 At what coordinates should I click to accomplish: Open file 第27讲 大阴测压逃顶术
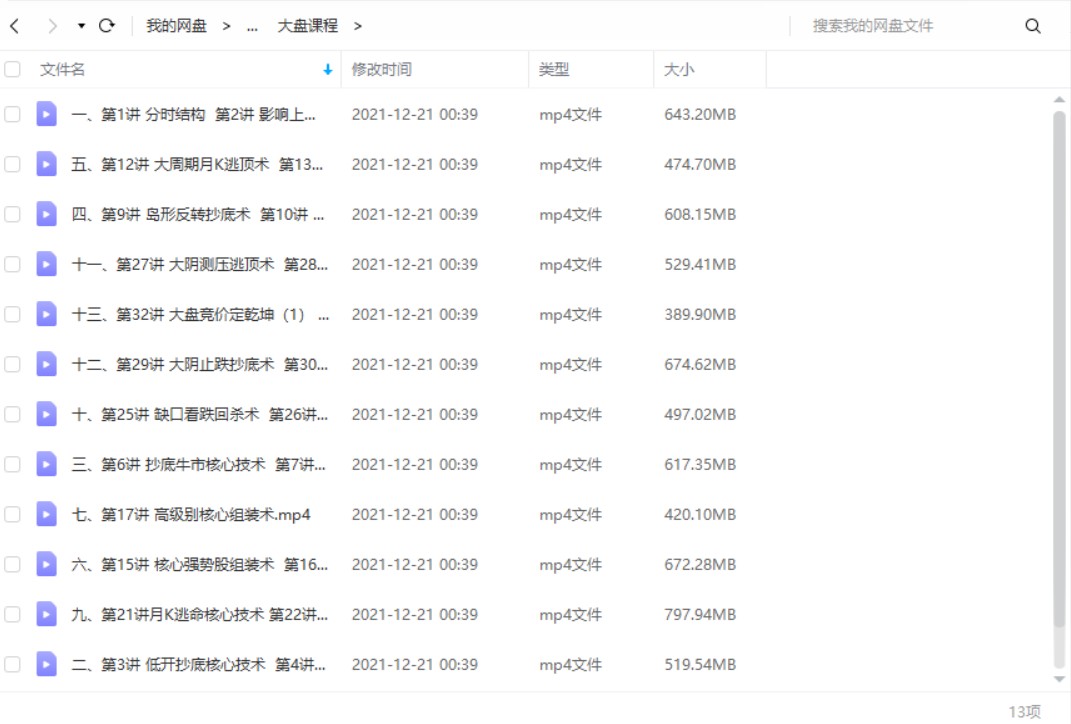click(200, 264)
